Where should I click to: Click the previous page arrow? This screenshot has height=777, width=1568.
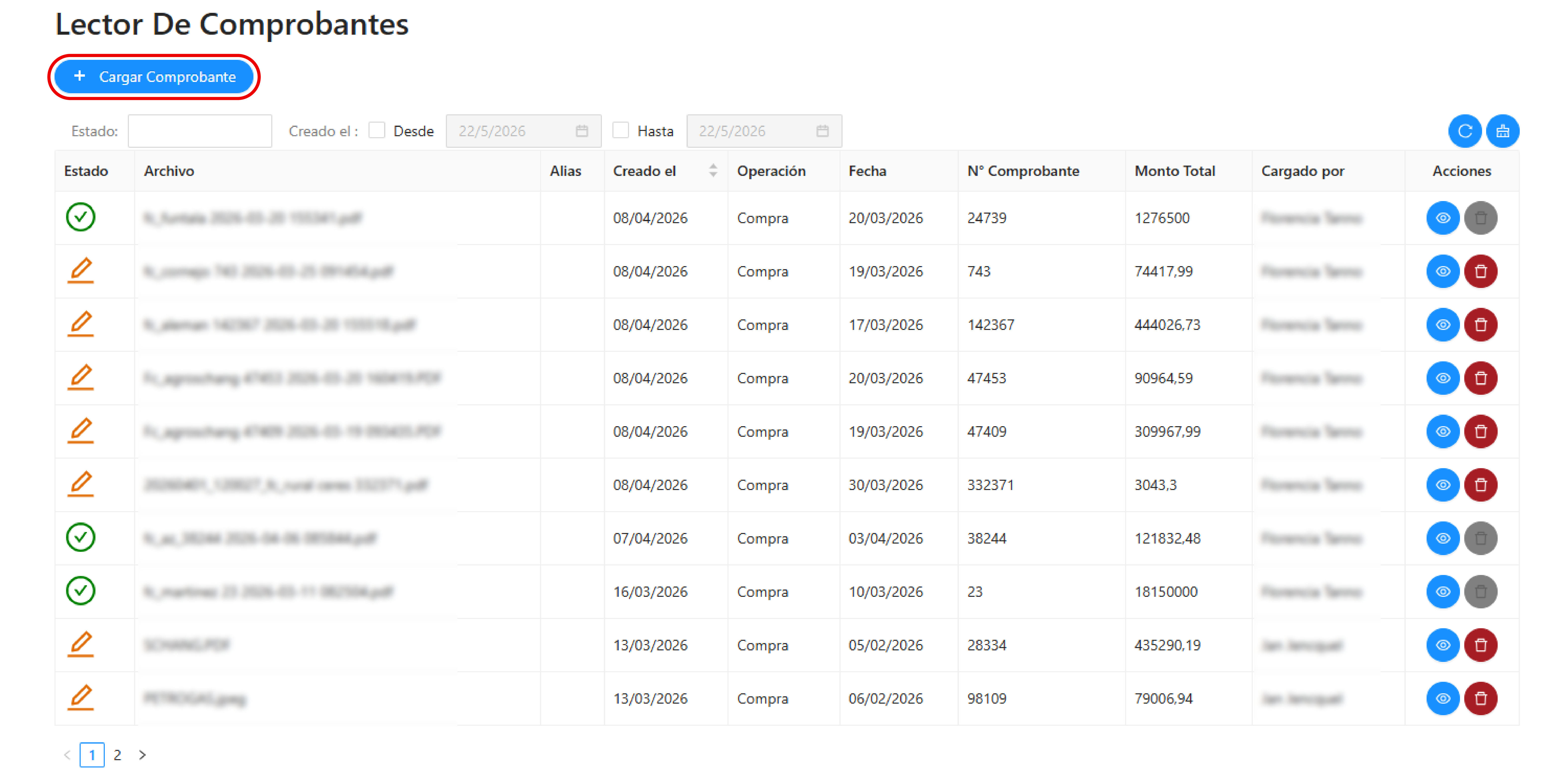[67, 755]
